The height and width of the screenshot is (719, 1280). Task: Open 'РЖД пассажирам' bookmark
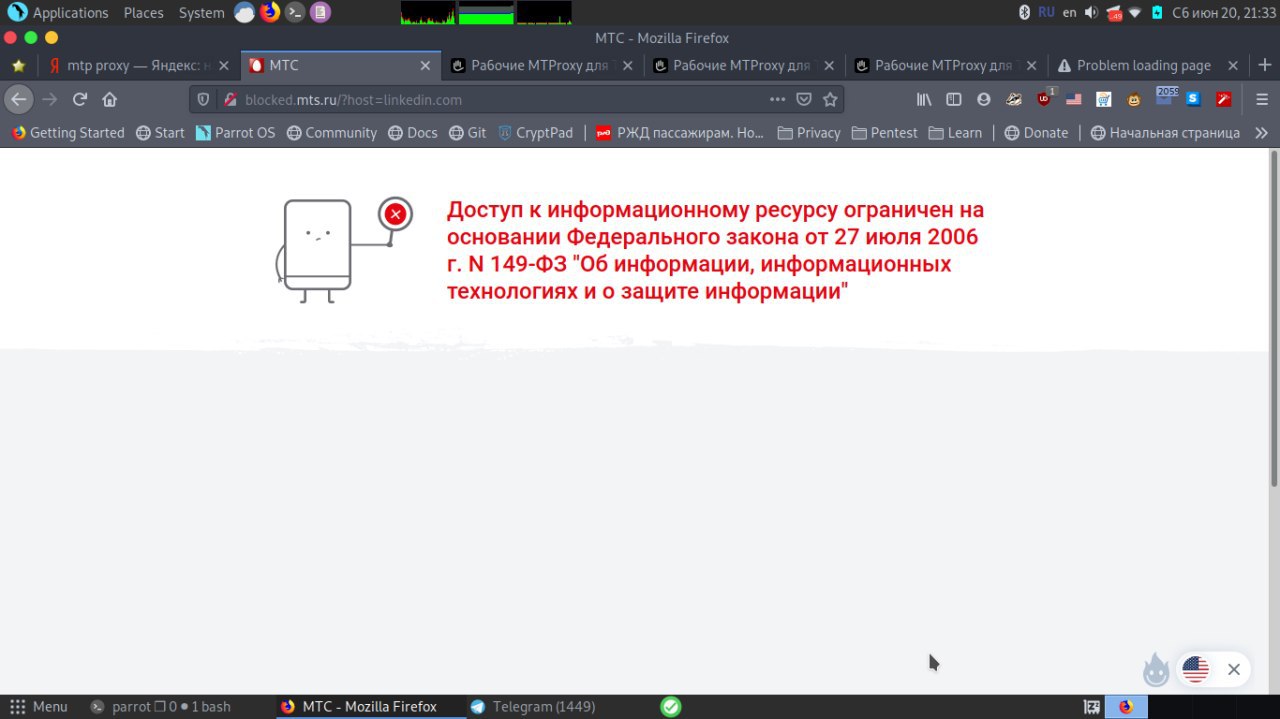point(680,132)
